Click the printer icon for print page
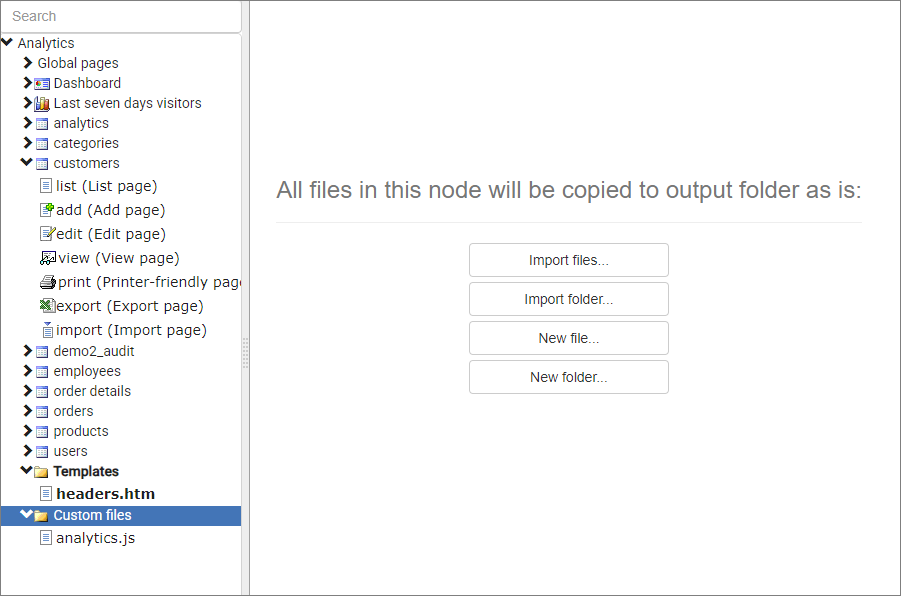 tap(48, 282)
